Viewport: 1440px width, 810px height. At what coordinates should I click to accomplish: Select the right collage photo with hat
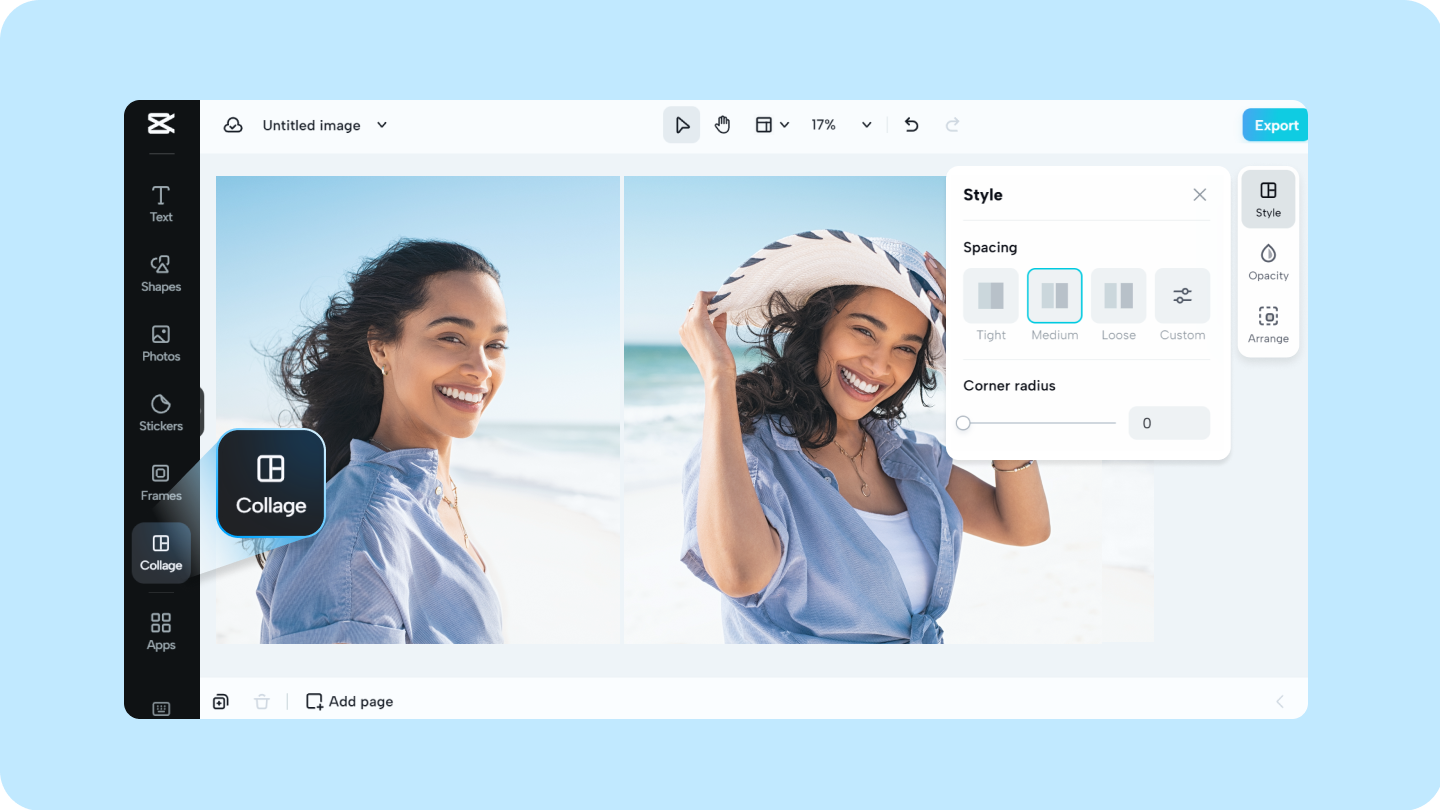785,410
